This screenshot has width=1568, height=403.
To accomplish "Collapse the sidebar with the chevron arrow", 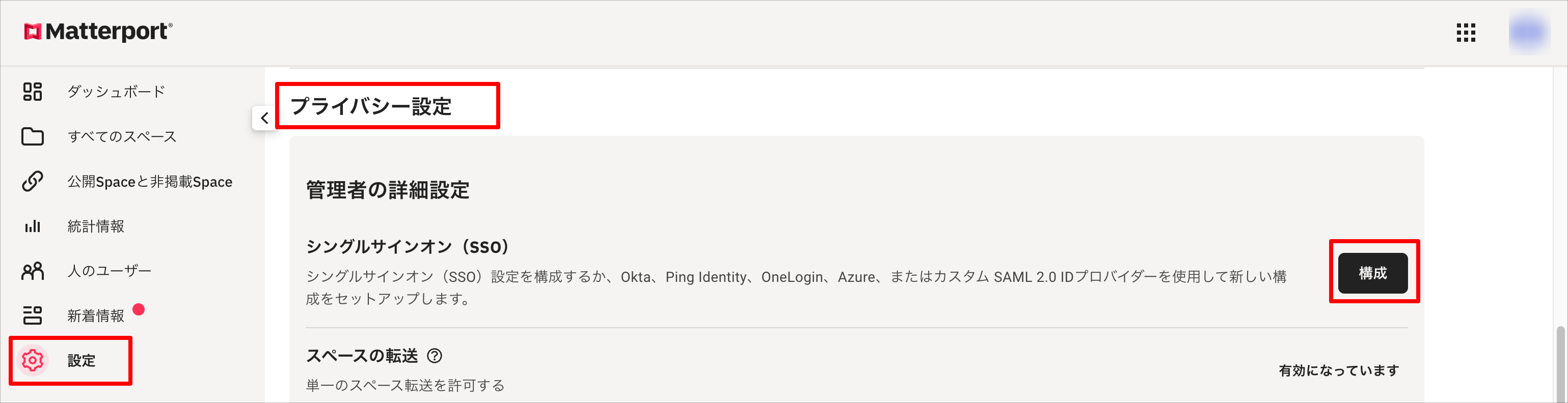I will (x=263, y=118).
